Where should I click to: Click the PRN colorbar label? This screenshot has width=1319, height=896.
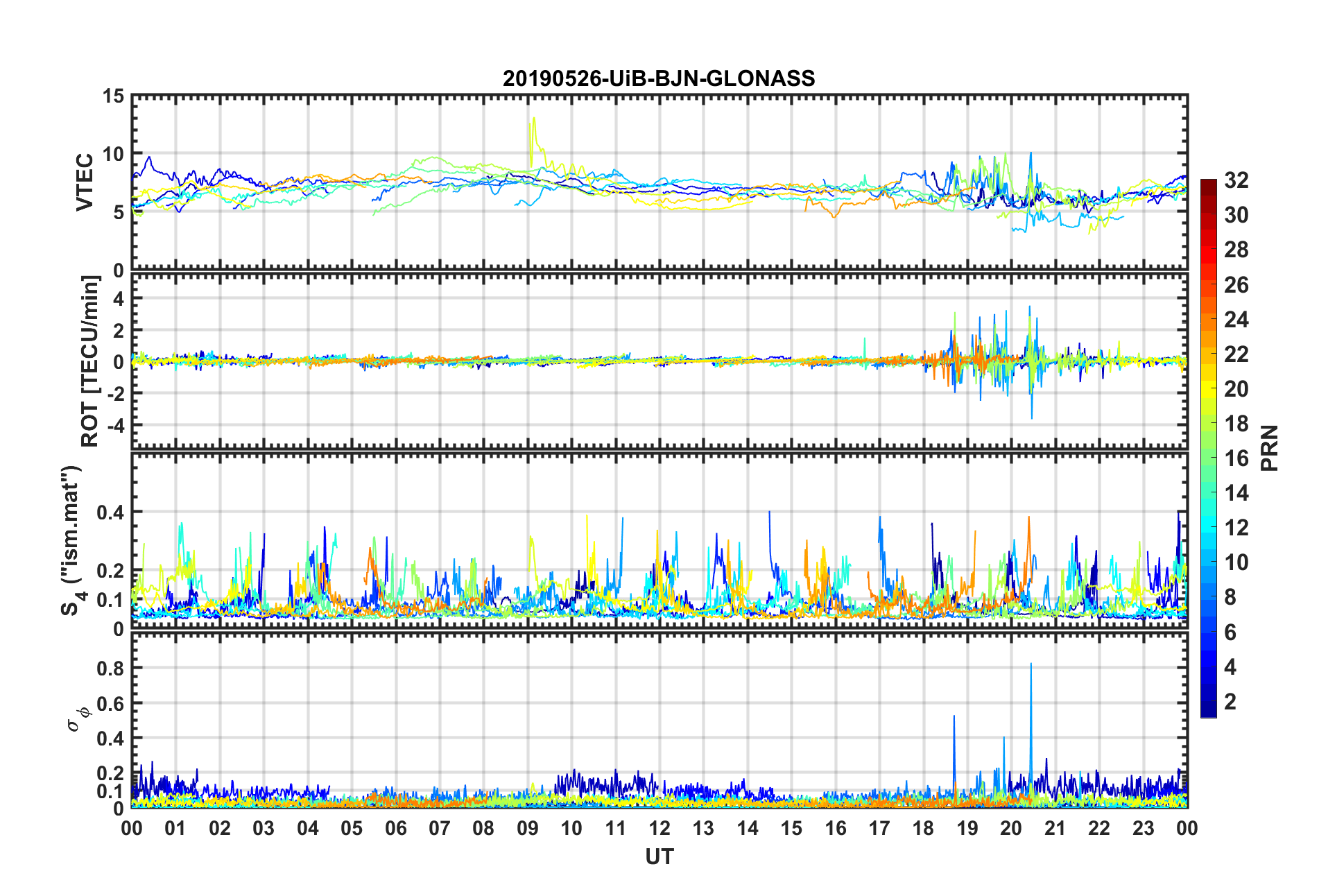pos(1270,448)
